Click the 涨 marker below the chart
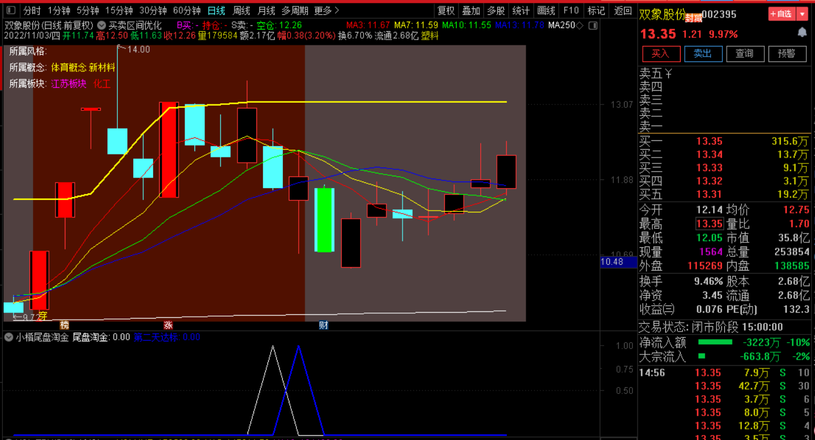This screenshot has width=815, height=440. click(168, 325)
